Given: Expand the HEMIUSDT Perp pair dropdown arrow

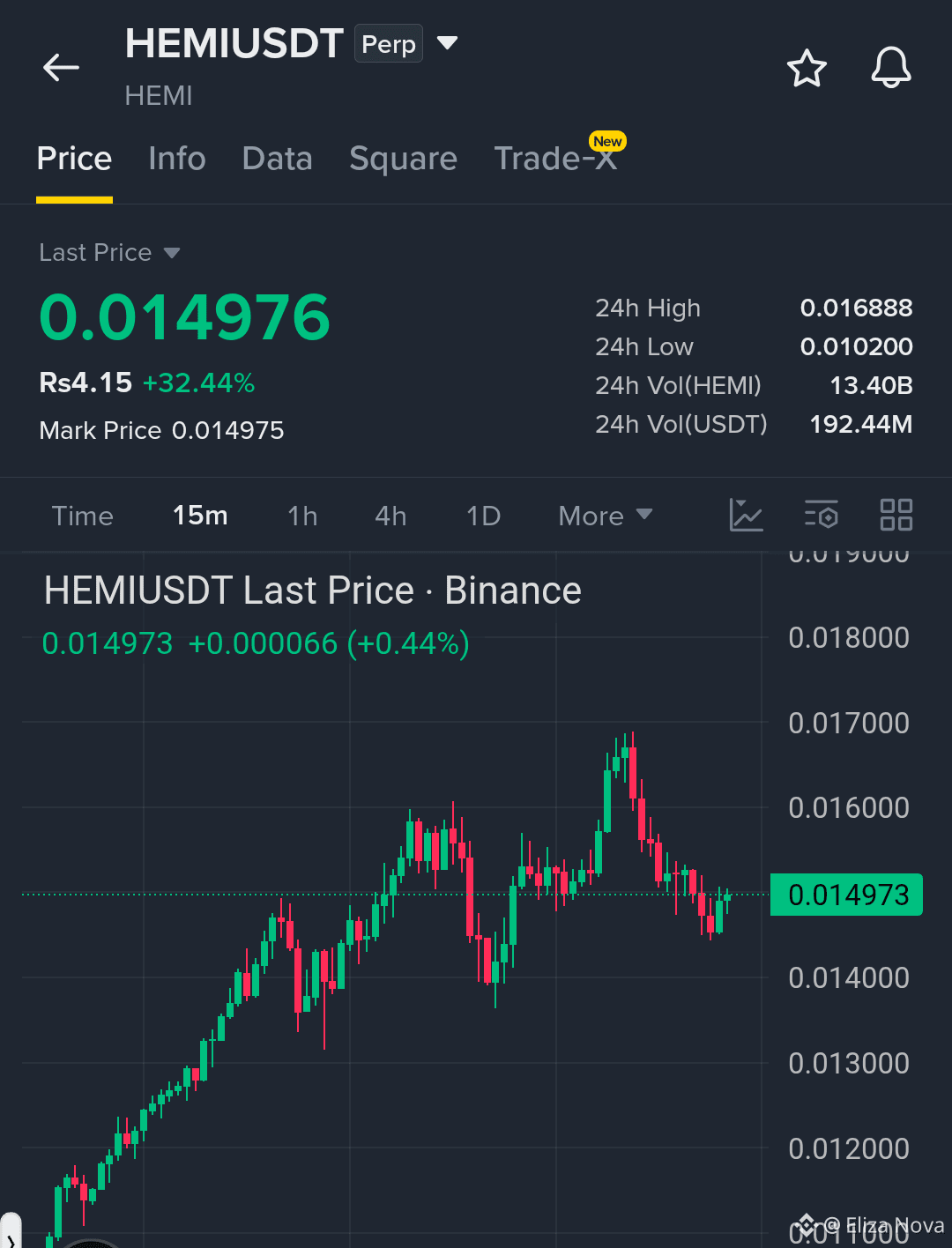Looking at the screenshot, I should 447,43.
